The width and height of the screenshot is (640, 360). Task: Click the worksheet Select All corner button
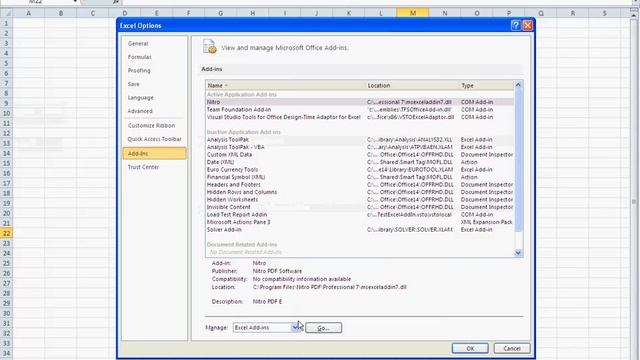pyautogui.click(x=7, y=13)
